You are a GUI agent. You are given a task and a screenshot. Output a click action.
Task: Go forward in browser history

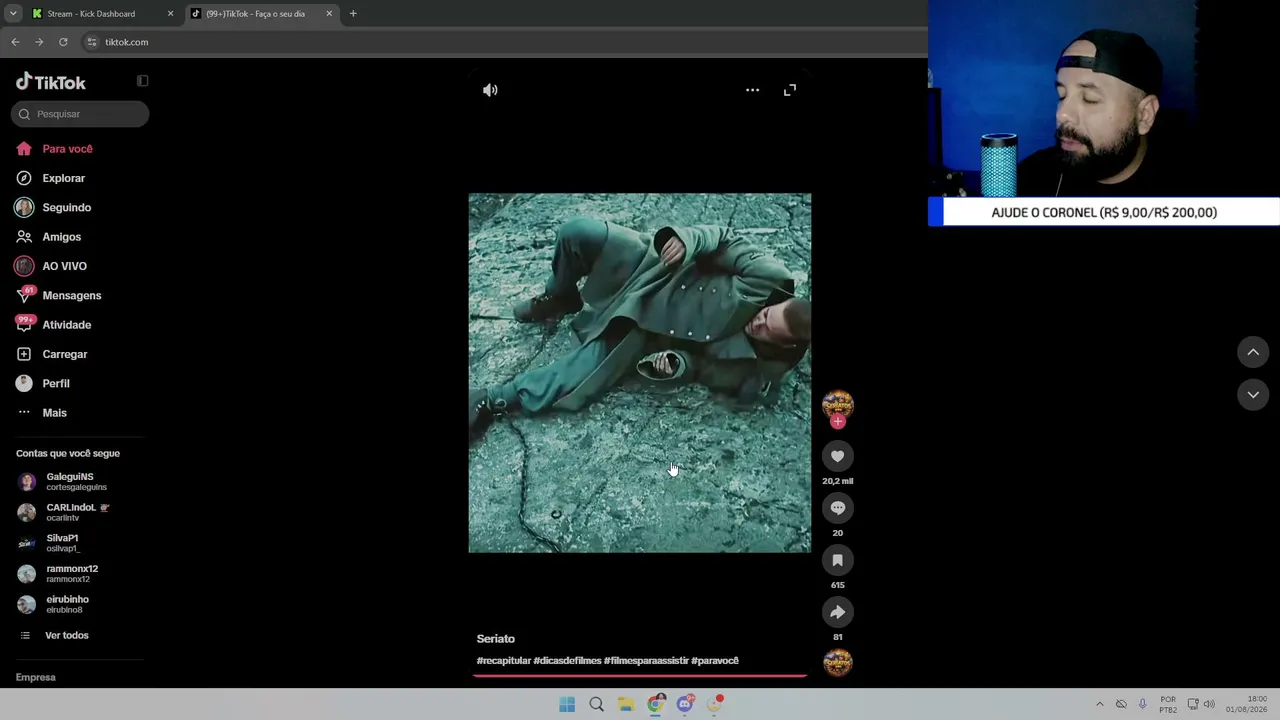tap(39, 42)
